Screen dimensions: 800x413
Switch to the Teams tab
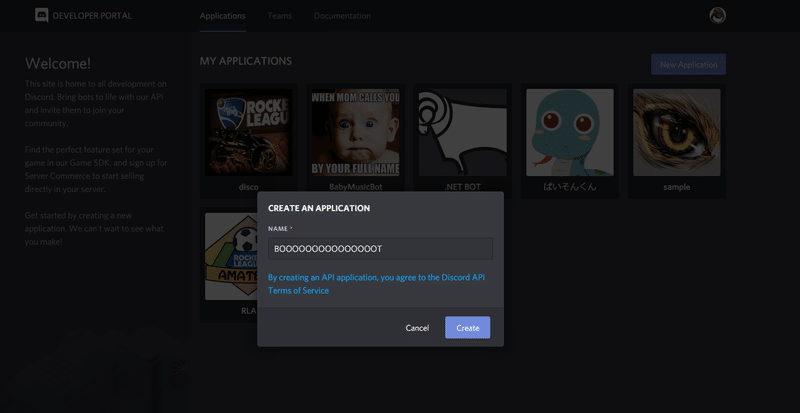[280, 16]
